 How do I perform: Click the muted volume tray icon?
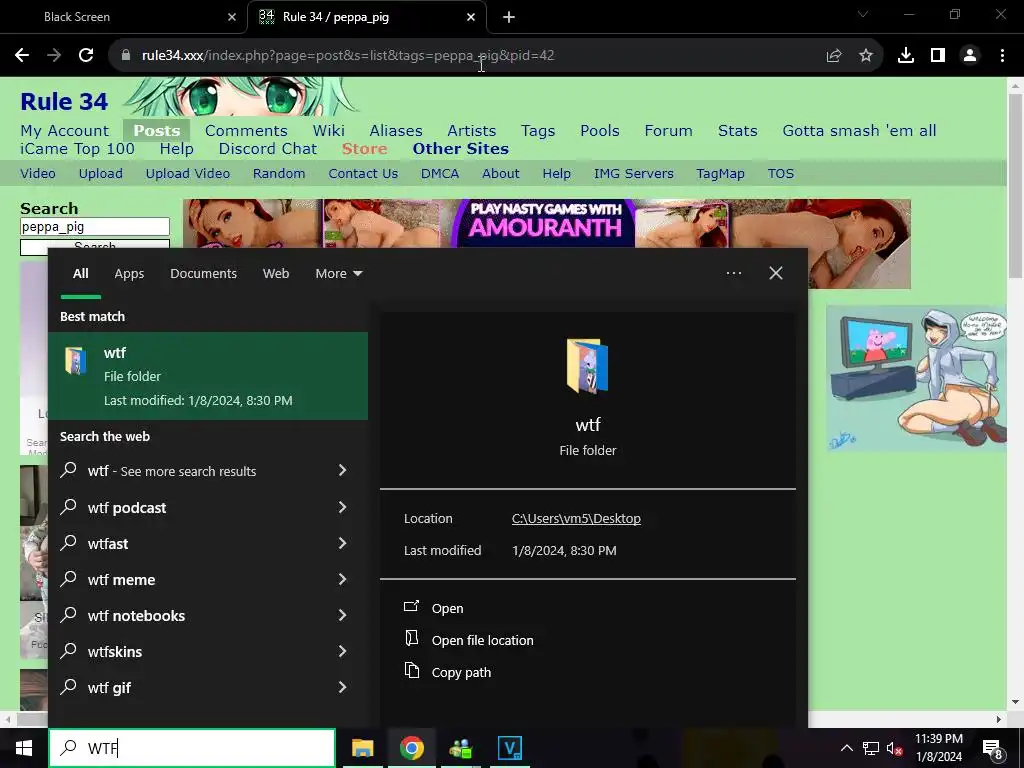(894, 748)
